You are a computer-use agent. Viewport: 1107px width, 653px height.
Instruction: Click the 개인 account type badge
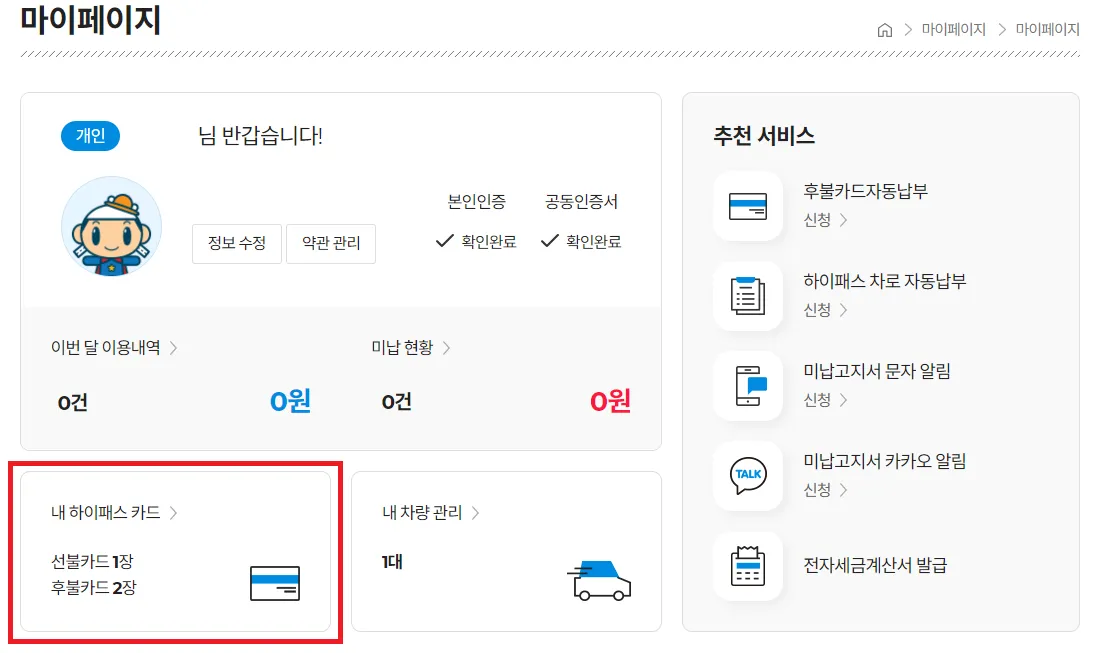click(x=90, y=136)
